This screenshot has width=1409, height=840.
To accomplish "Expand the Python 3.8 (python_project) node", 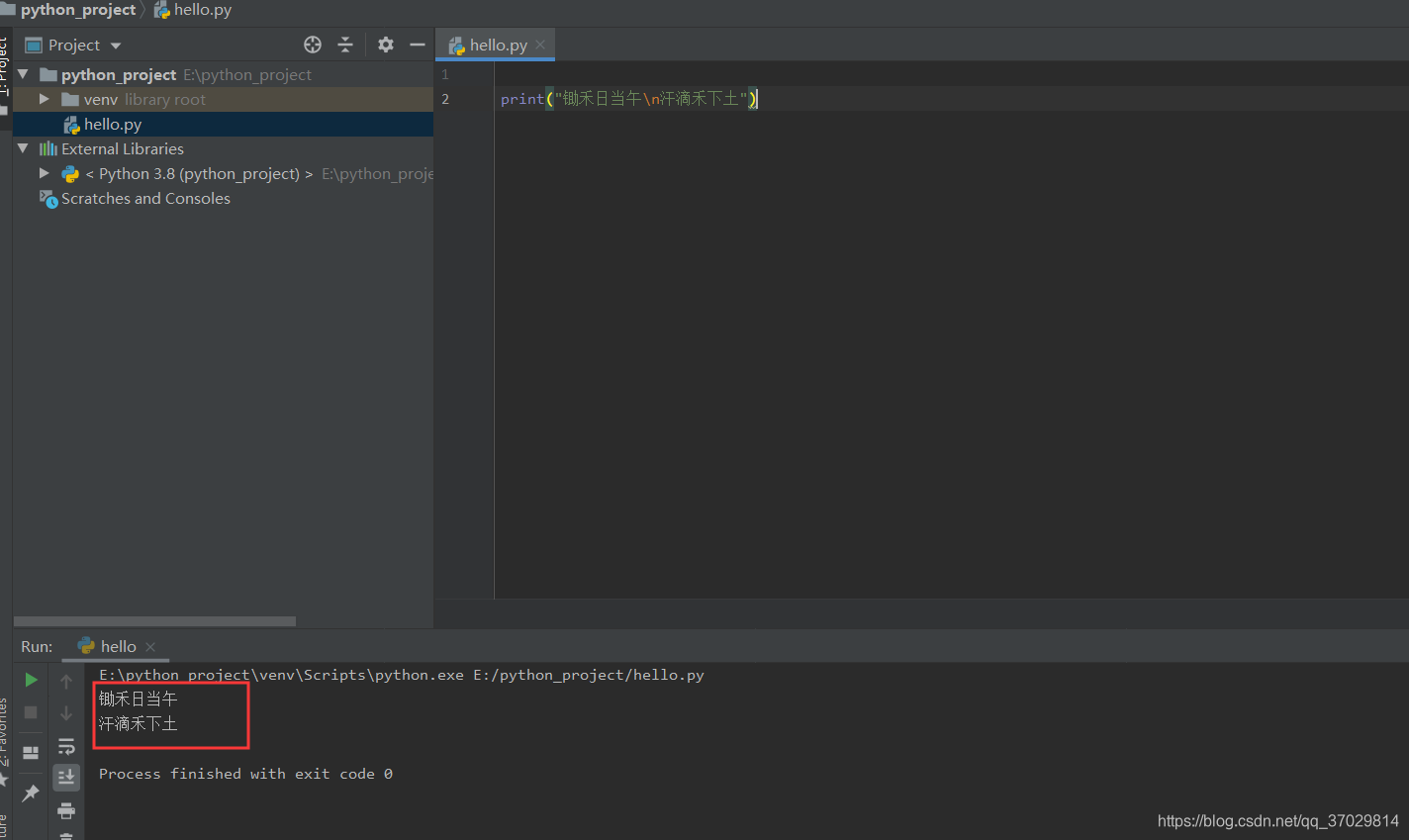I will 45,173.
